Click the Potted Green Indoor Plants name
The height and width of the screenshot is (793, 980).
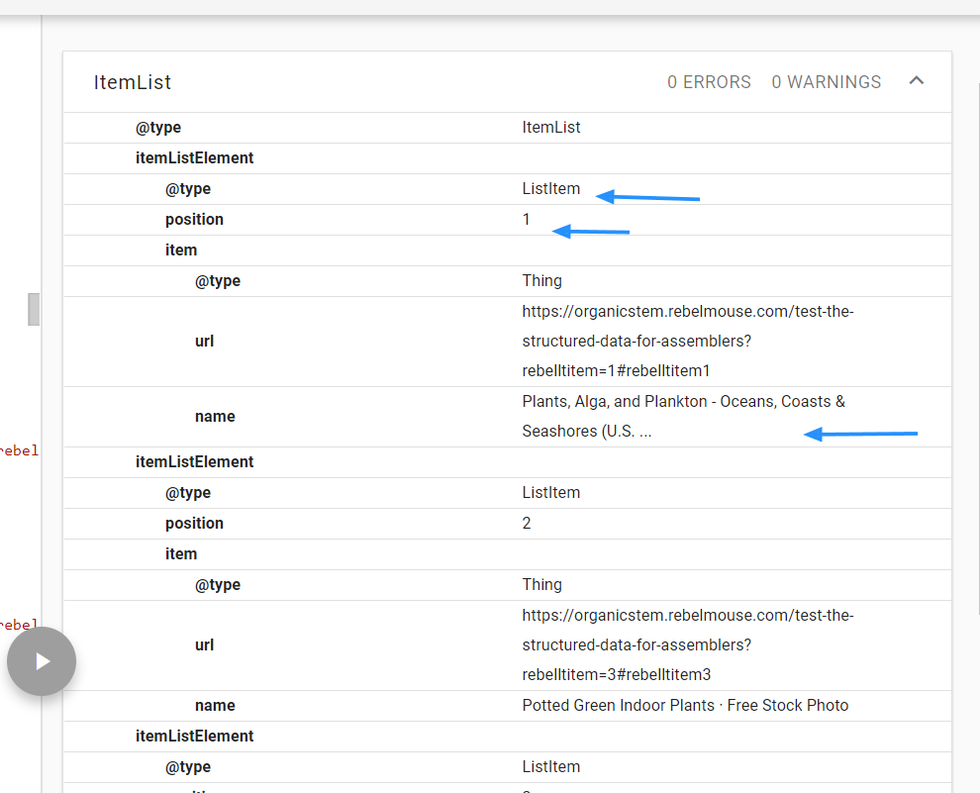click(x=685, y=706)
